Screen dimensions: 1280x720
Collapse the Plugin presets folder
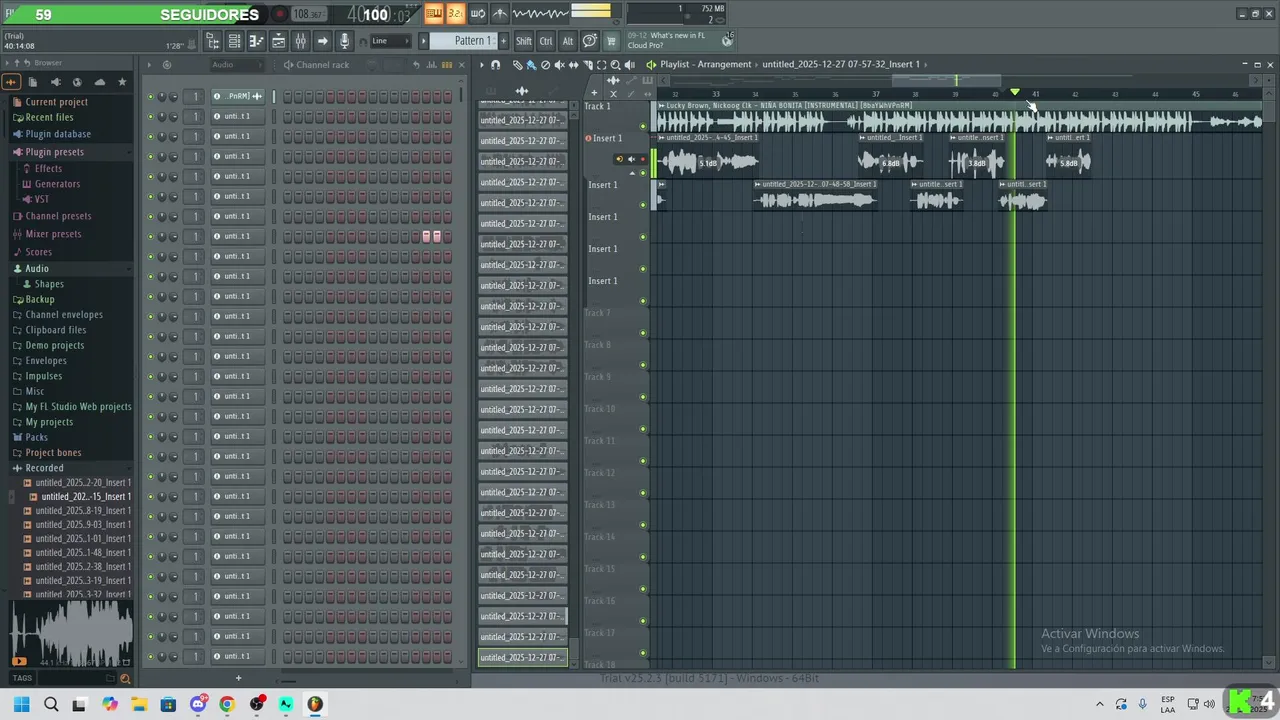pyautogui.click(x=54, y=152)
